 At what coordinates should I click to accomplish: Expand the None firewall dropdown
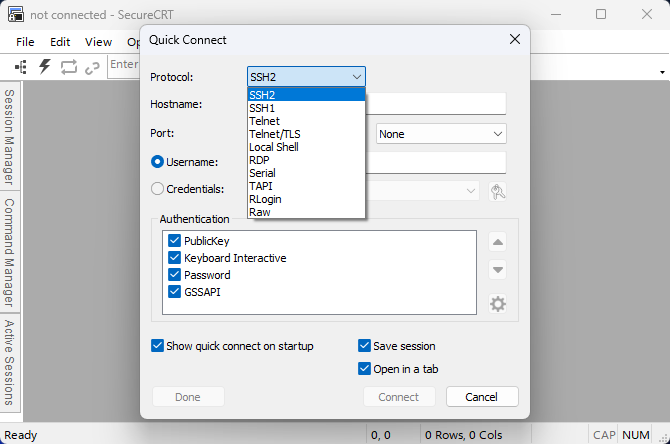click(x=441, y=134)
